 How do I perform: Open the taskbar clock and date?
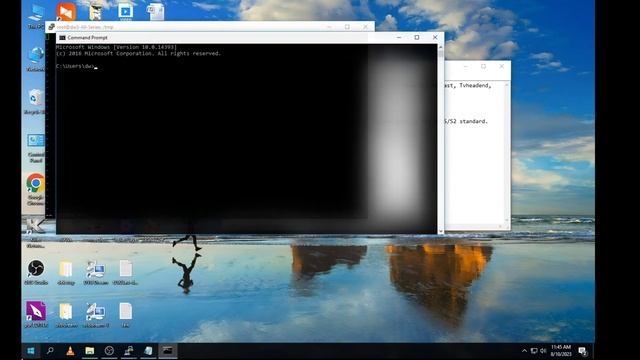point(561,351)
